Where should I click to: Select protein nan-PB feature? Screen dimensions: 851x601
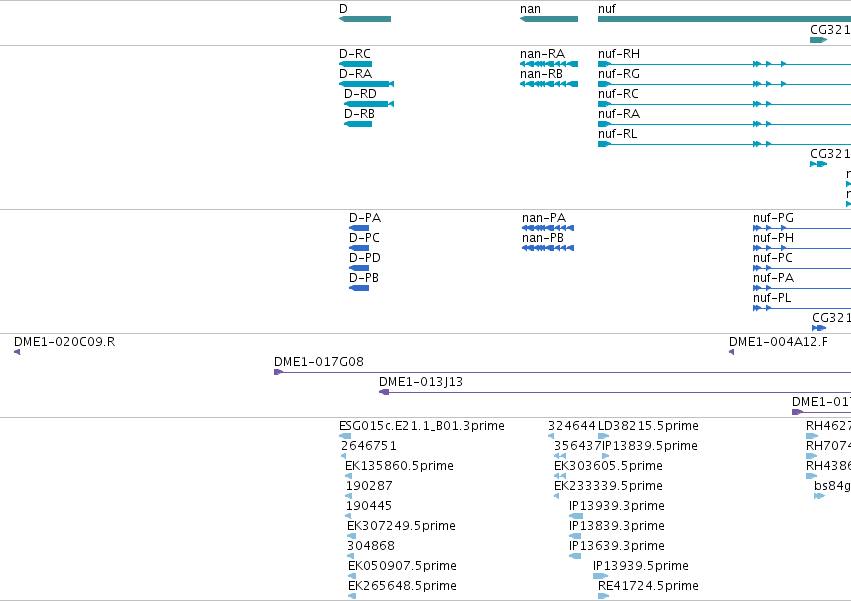coord(548,248)
